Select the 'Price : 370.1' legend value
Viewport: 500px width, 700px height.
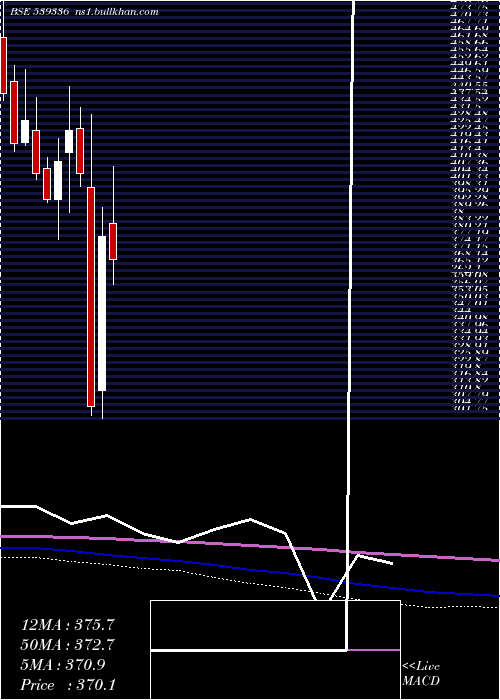pyautogui.click(x=68, y=685)
